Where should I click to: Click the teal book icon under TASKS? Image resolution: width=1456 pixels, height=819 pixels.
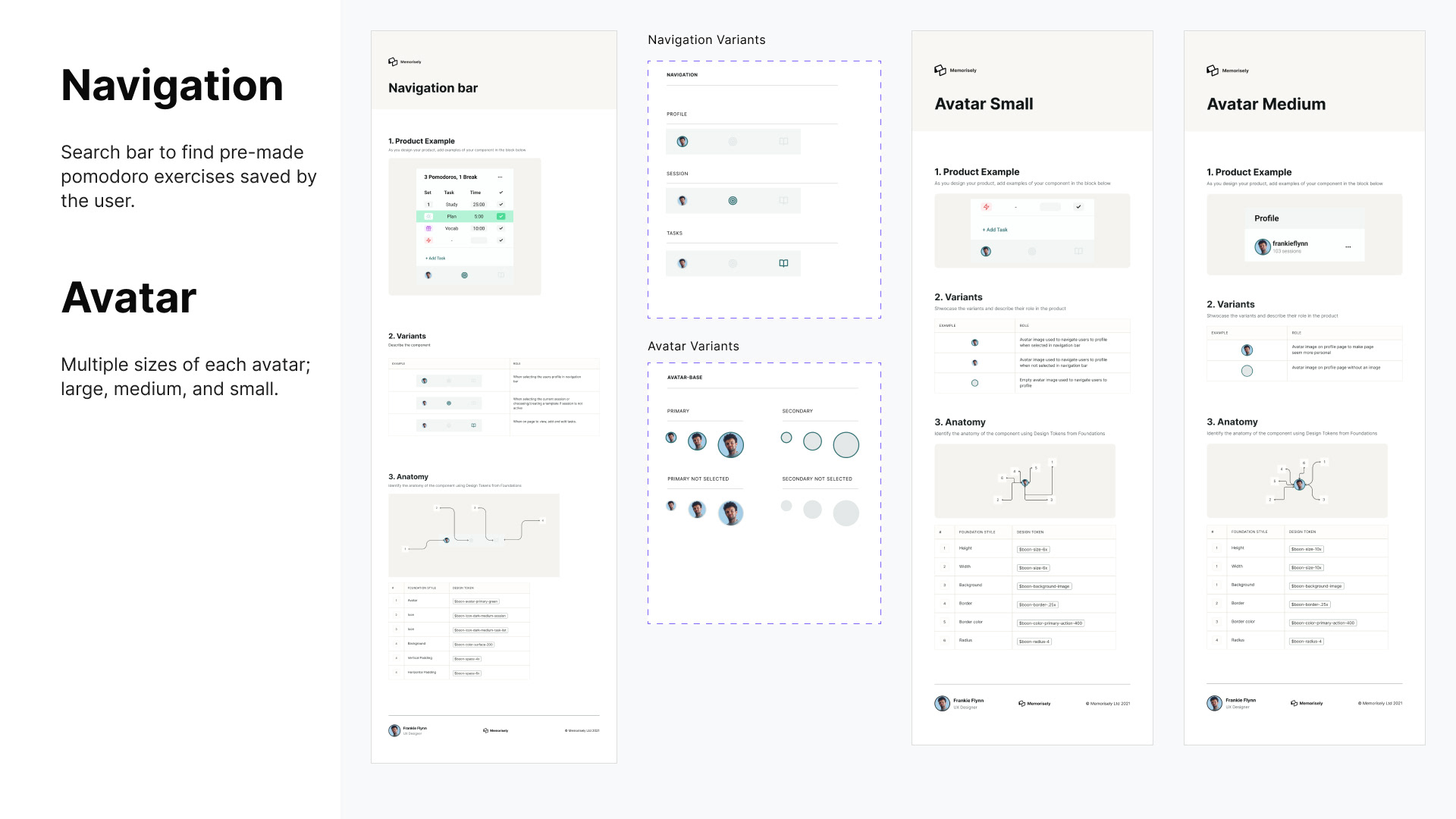783,263
